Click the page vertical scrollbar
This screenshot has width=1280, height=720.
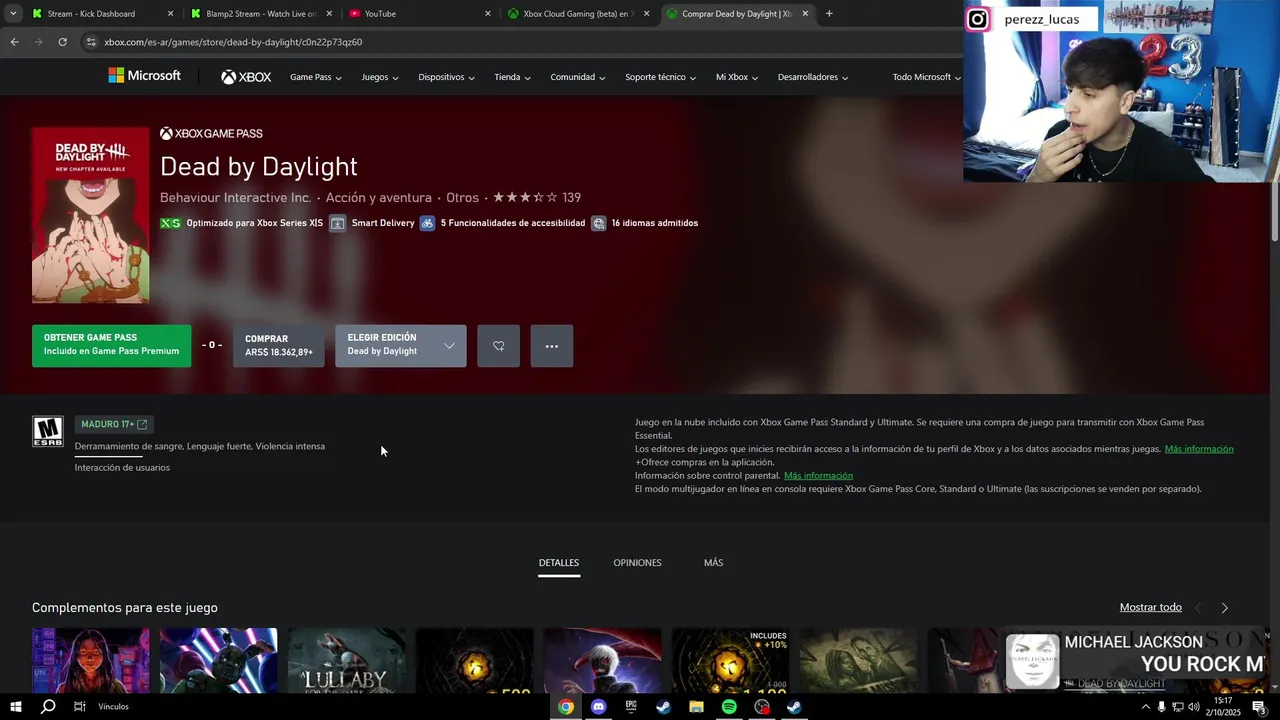[1274, 212]
